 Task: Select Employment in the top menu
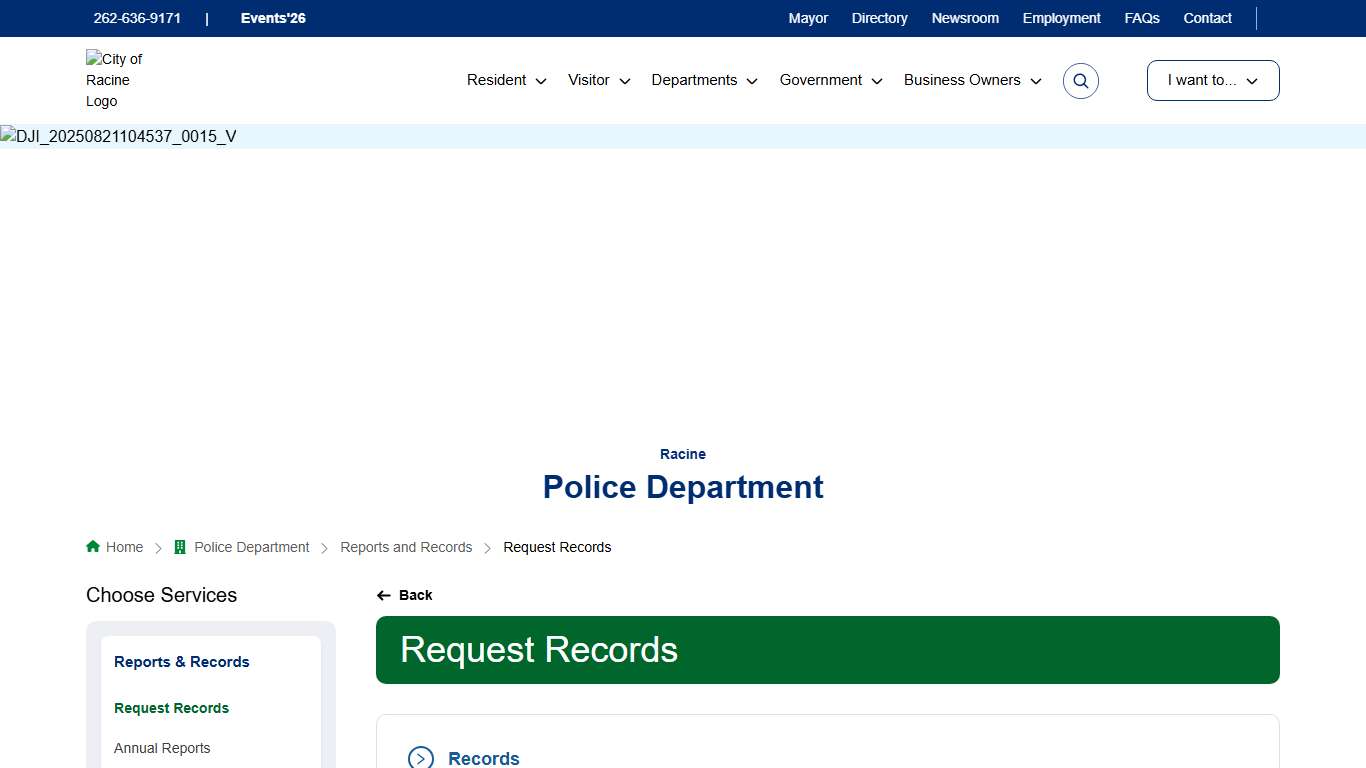[x=1061, y=18]
